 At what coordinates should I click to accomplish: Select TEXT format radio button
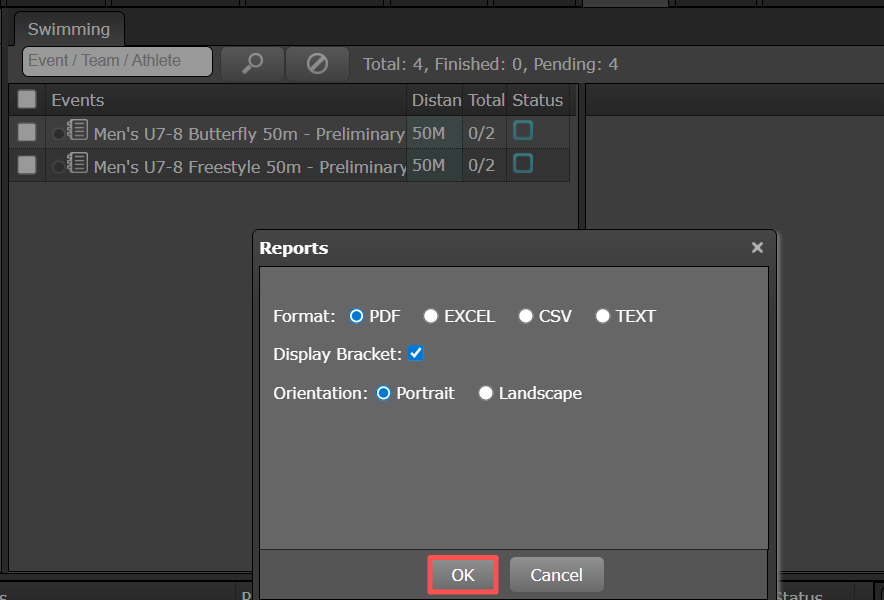603,316
